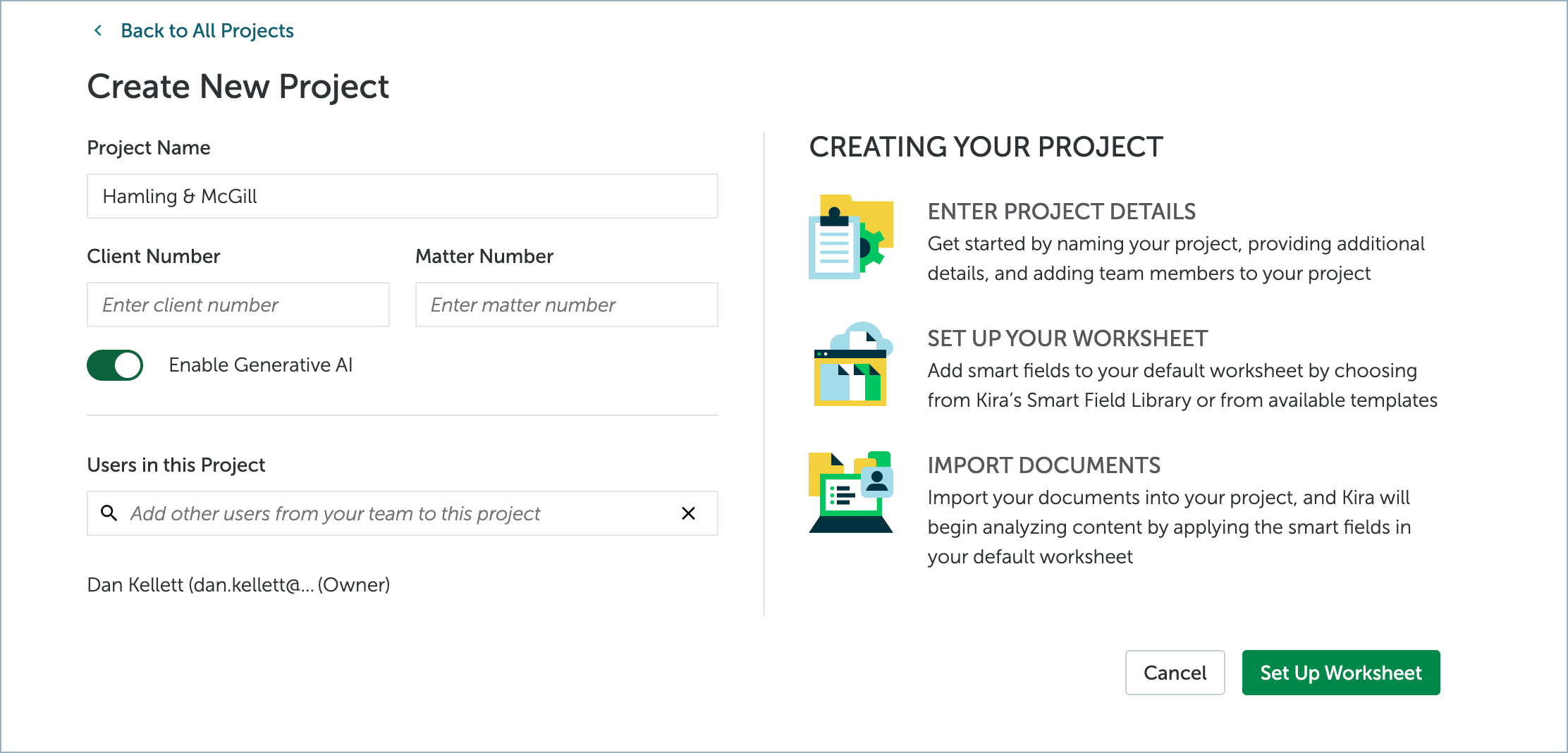The height and width of the screenshot is (753, 1568).
Task: Click the CREATING YOUR PROJECT title
Action: (986, 147)
